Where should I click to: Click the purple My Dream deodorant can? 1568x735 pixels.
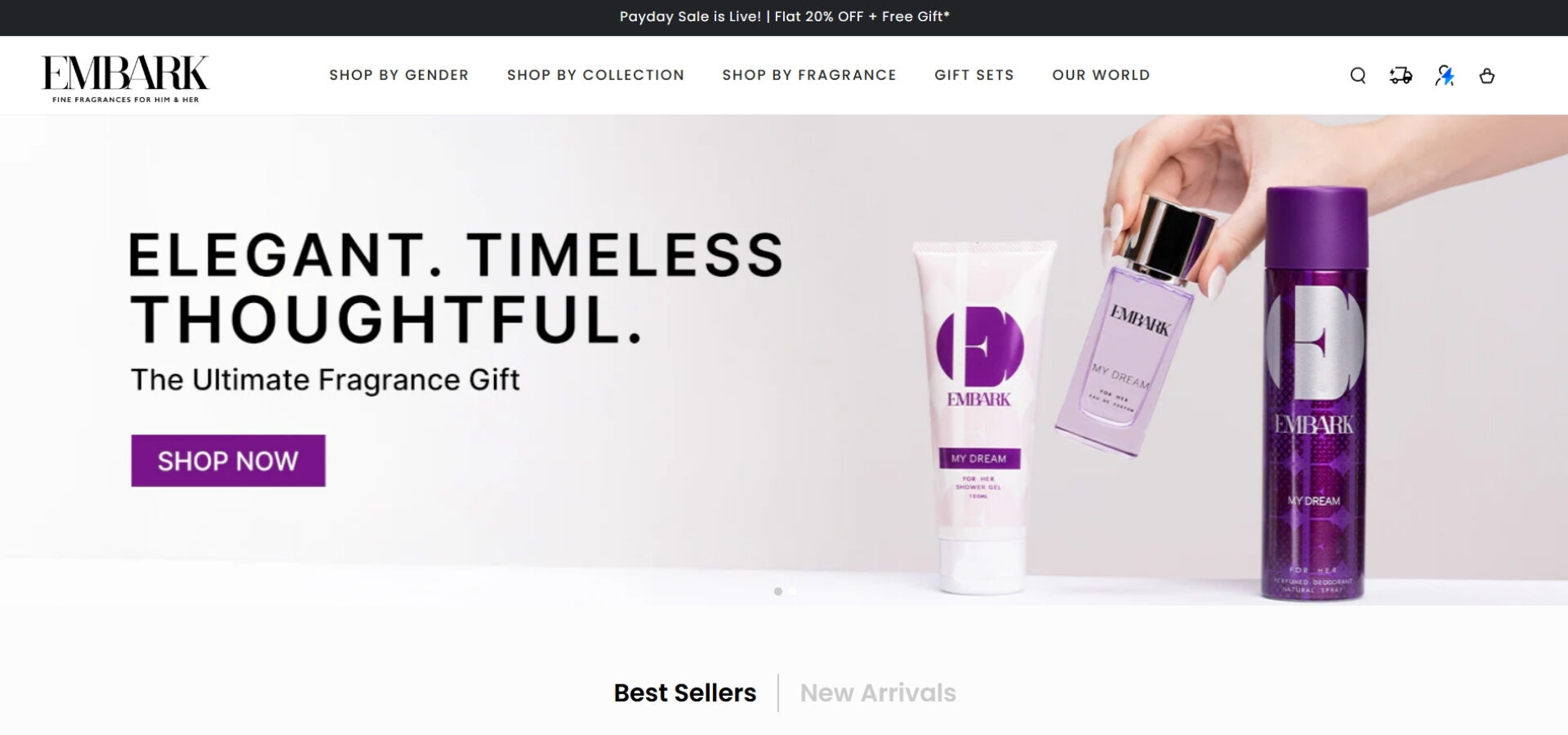tap(1316, 395)
